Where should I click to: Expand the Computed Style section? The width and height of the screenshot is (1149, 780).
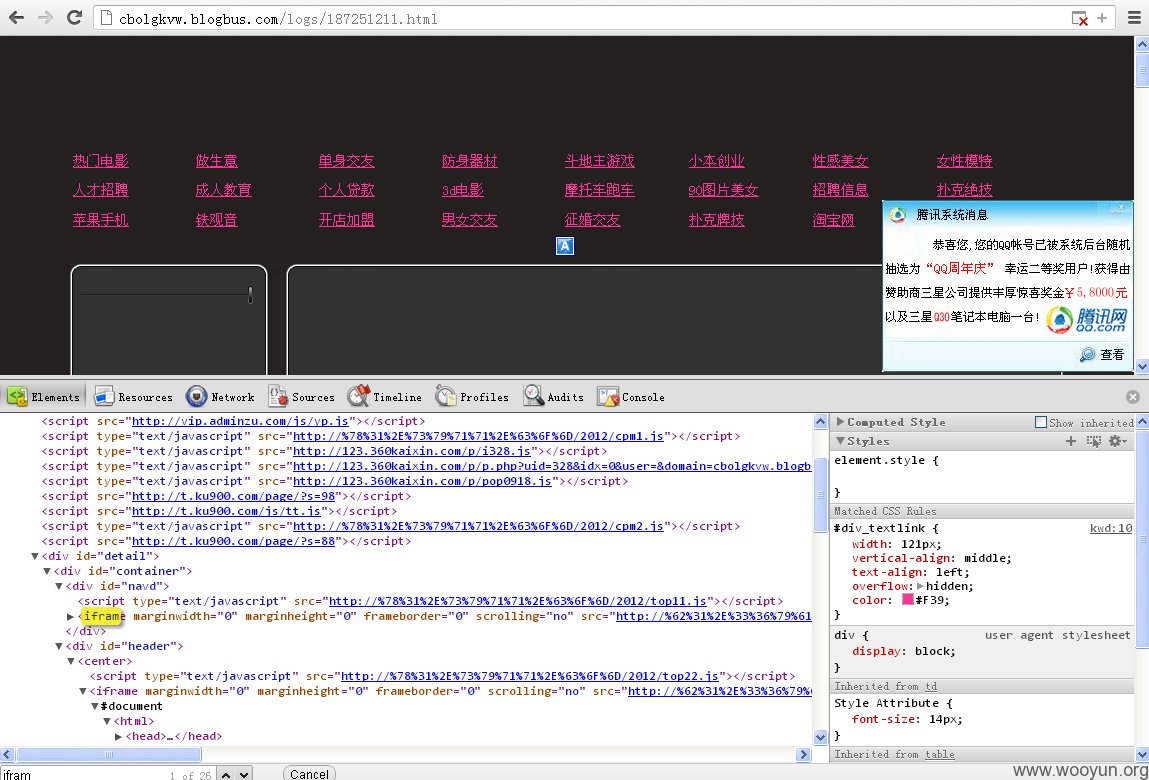click(840, 422)
